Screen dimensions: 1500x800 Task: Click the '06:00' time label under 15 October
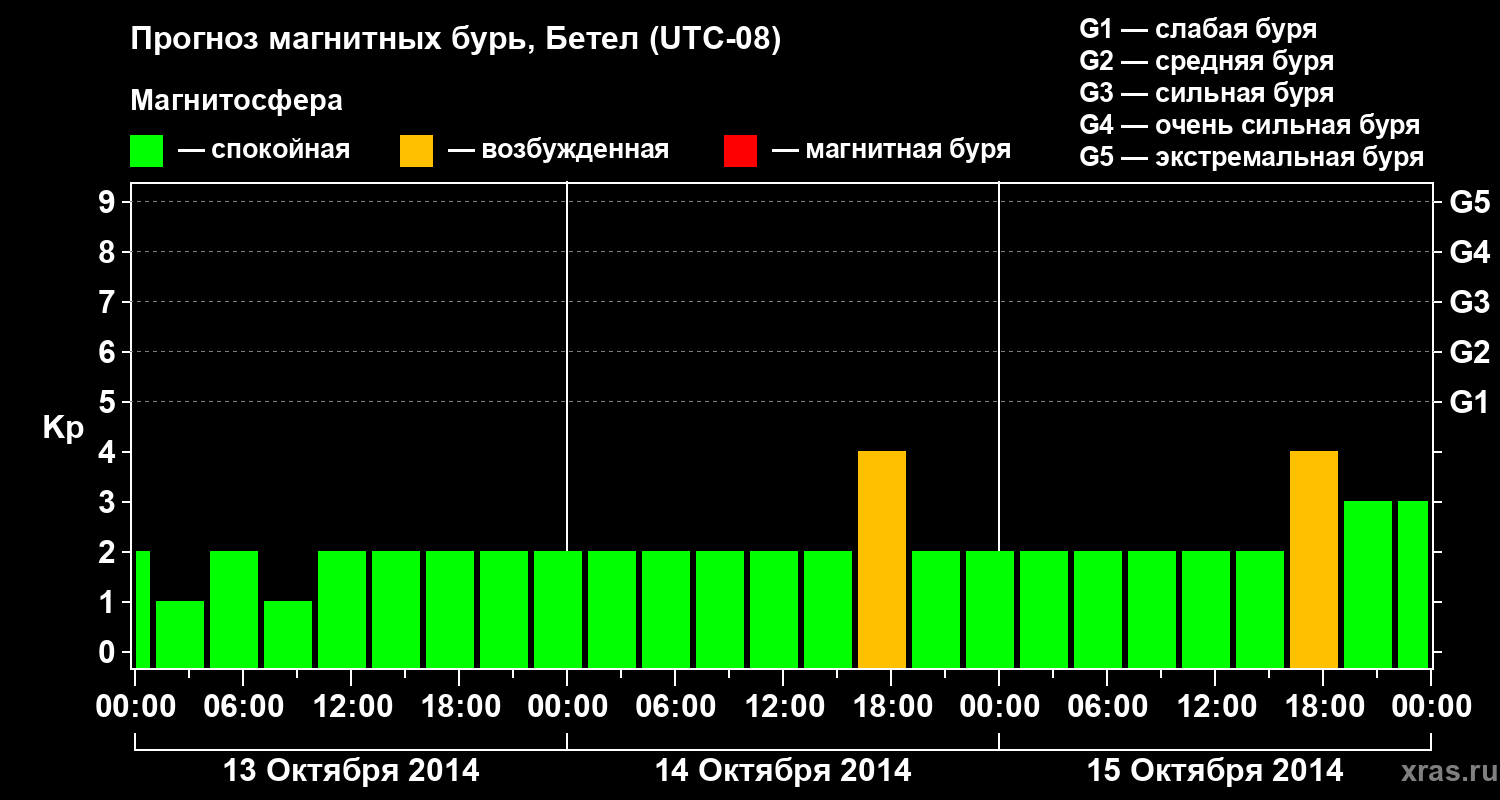pyautogui.click(x=1107, y=706)
